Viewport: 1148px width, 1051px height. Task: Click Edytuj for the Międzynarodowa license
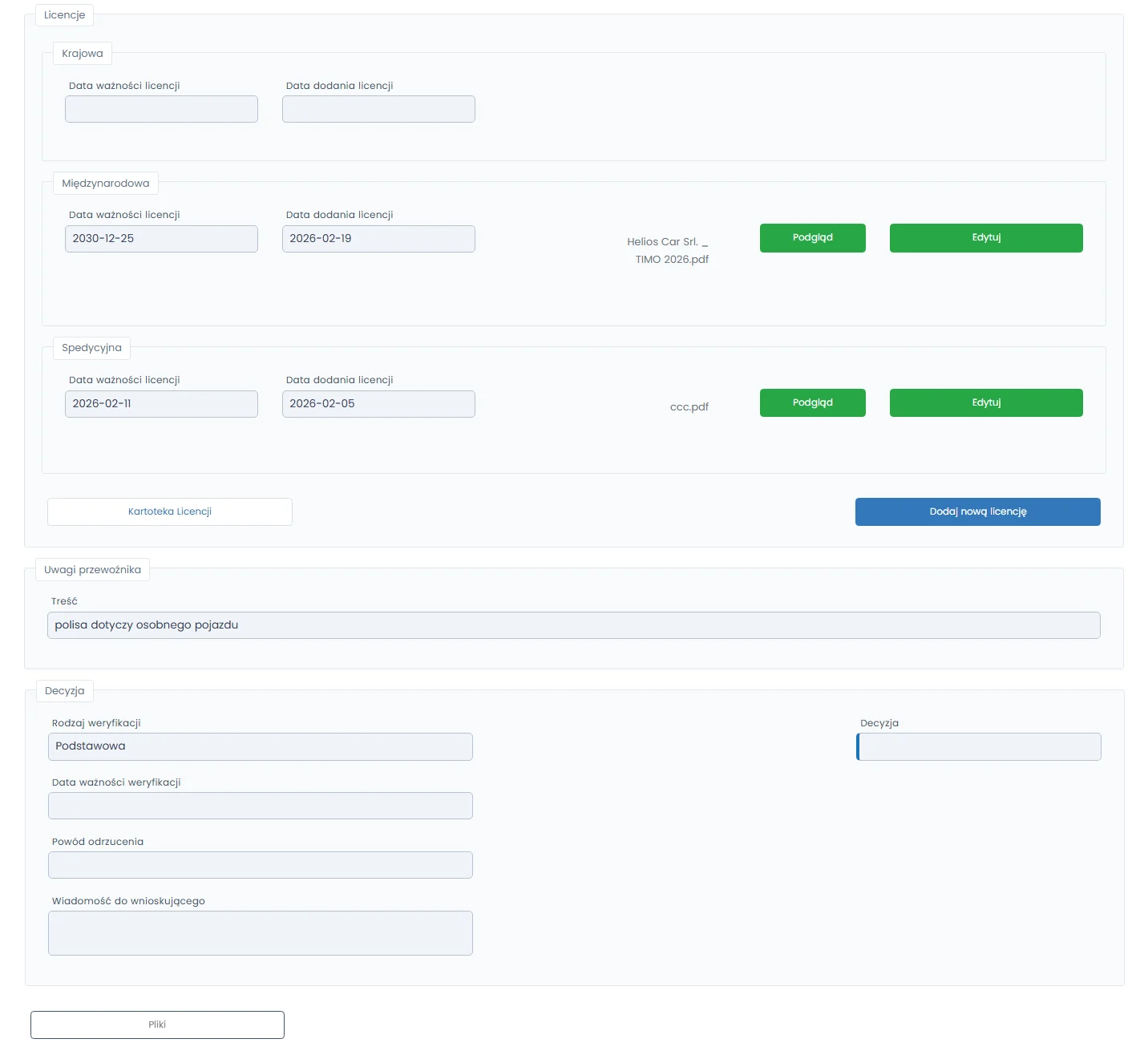[x=985, y=238]
